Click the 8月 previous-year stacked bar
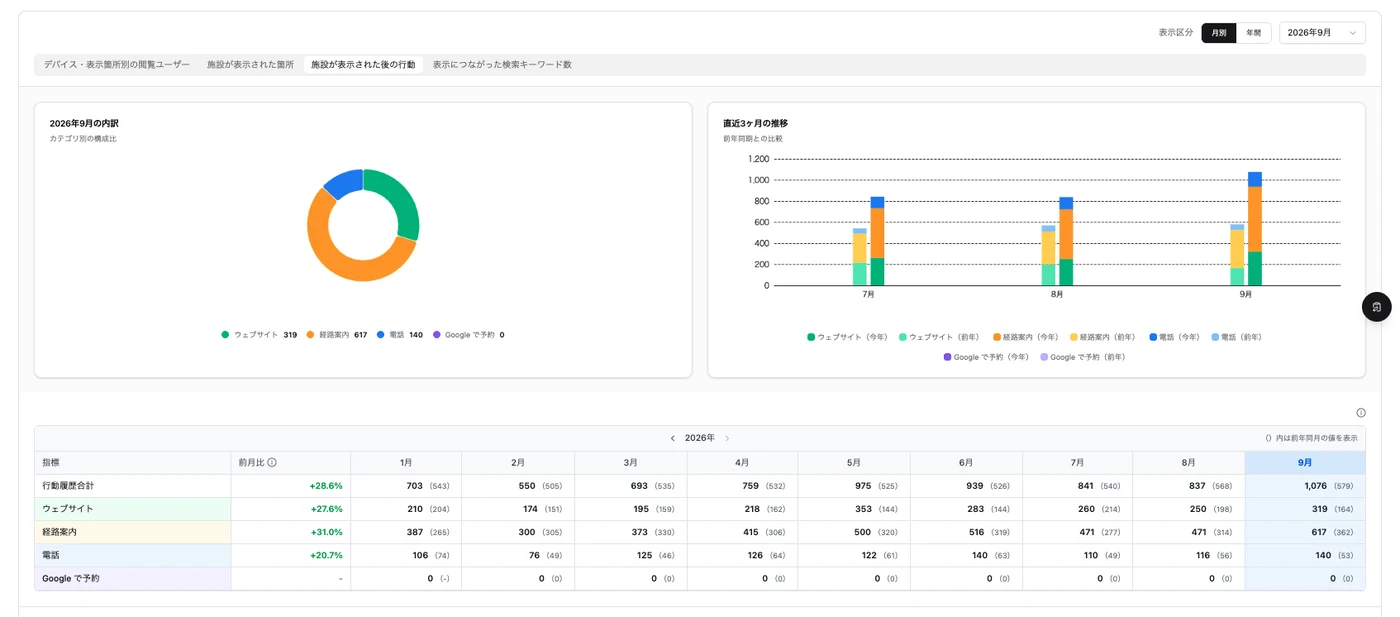 tap(1048, 256)
